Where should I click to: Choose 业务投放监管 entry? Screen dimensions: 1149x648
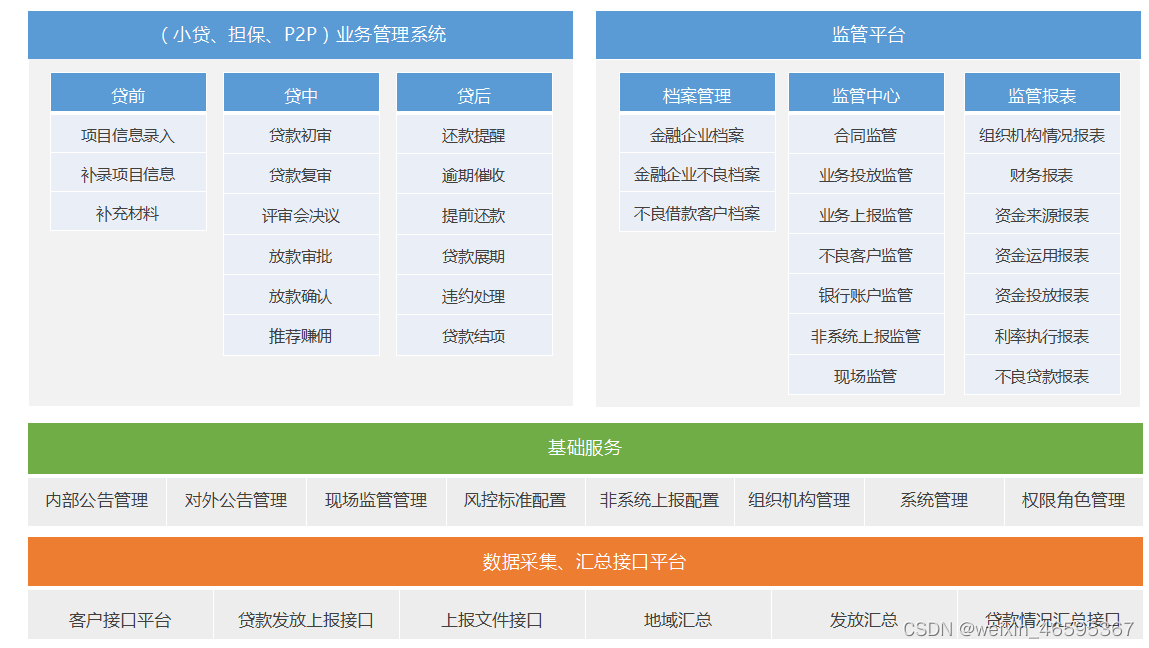(x=866, y=174)
